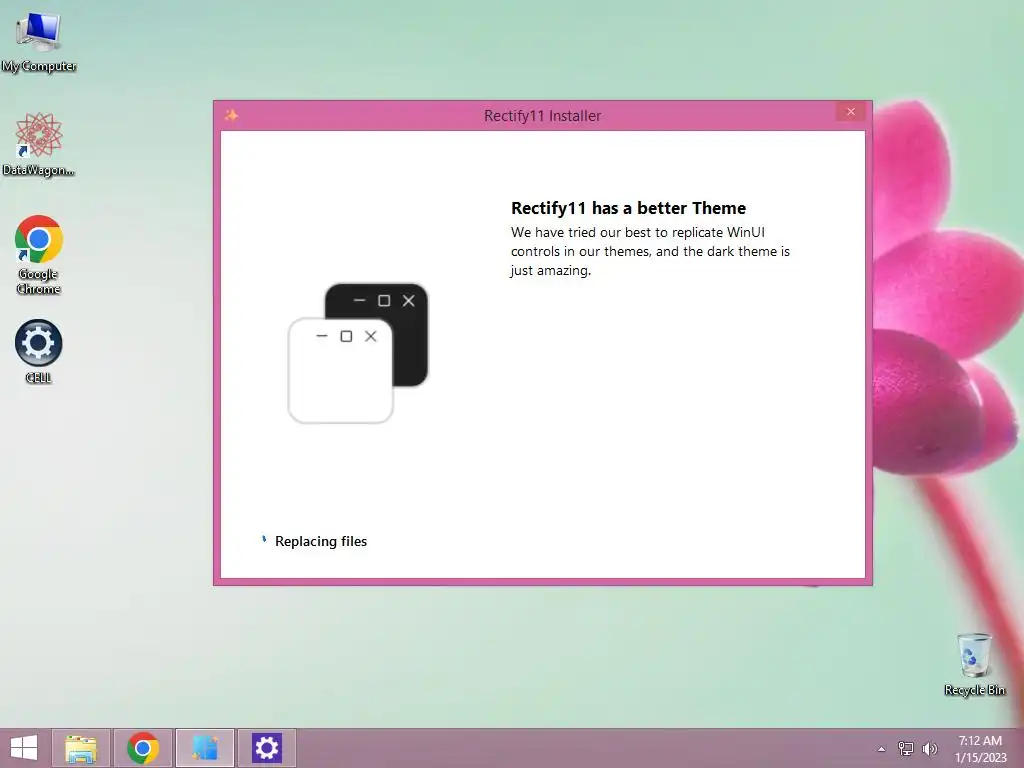The height and width of the screenshot is (768, 1024).
Task: Open the clock showing 7:12 AM
Action: click(x=980, y=748)
